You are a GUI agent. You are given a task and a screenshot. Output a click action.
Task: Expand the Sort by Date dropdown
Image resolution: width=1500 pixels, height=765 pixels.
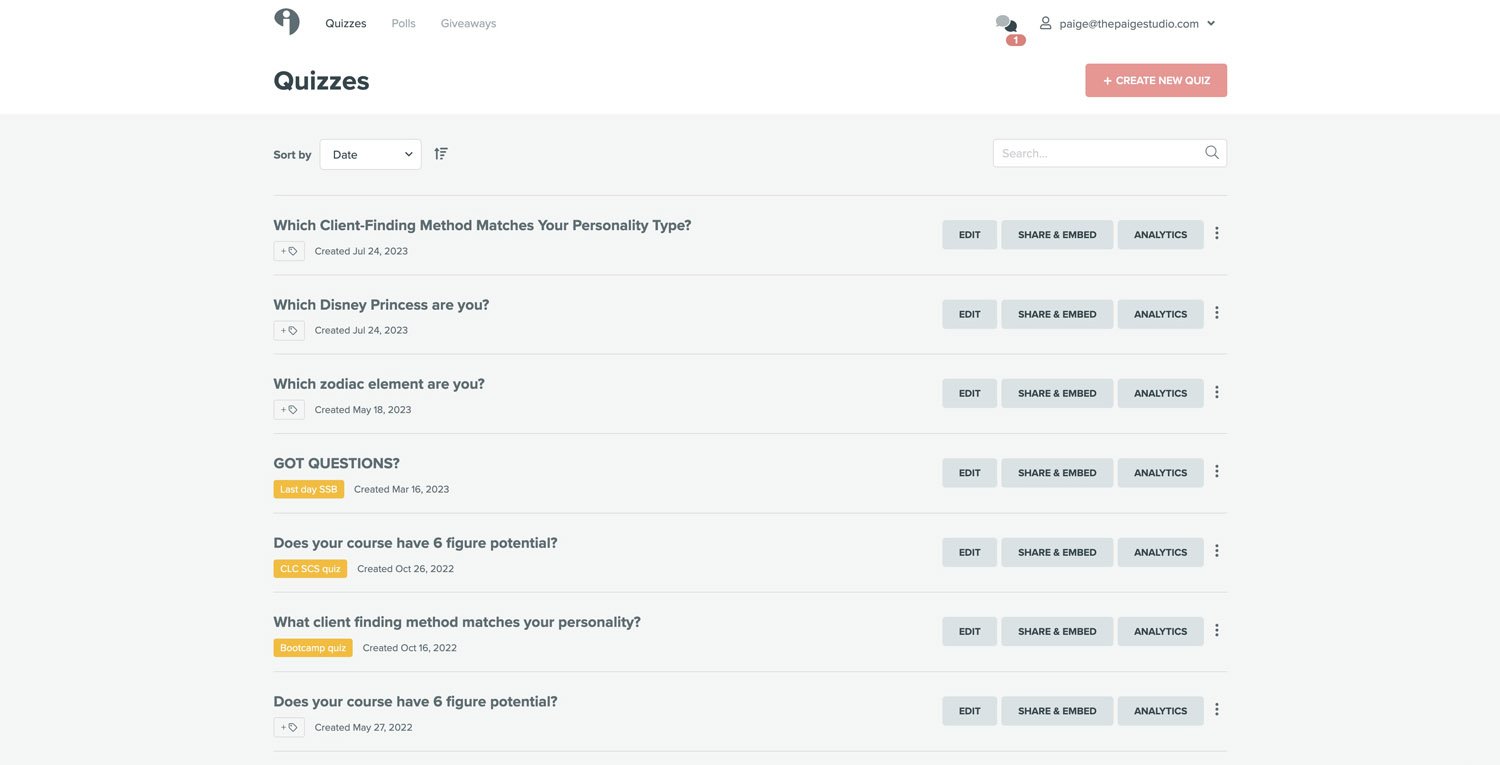coord(370,155)
